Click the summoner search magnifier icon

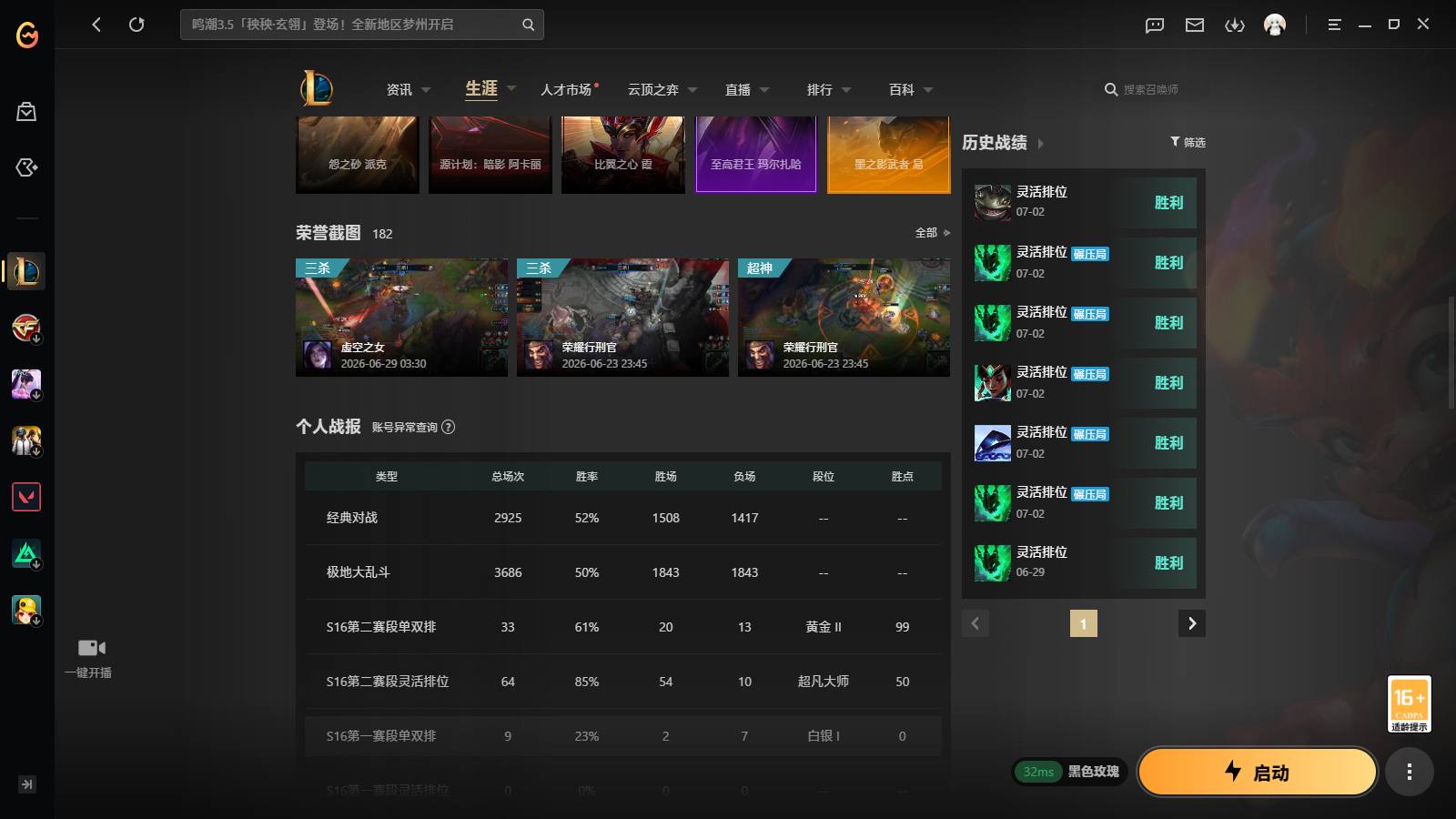(x=1111, y=89)
